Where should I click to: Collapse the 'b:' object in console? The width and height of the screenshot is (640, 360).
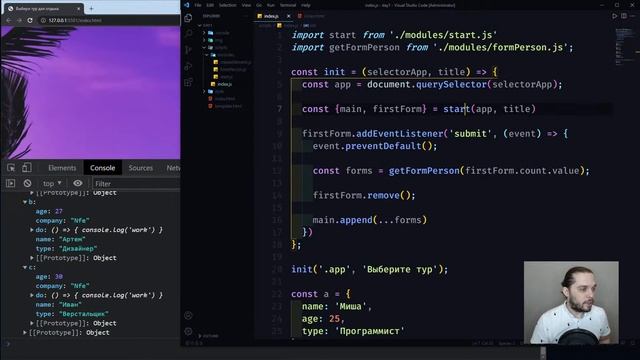point(25,202)
